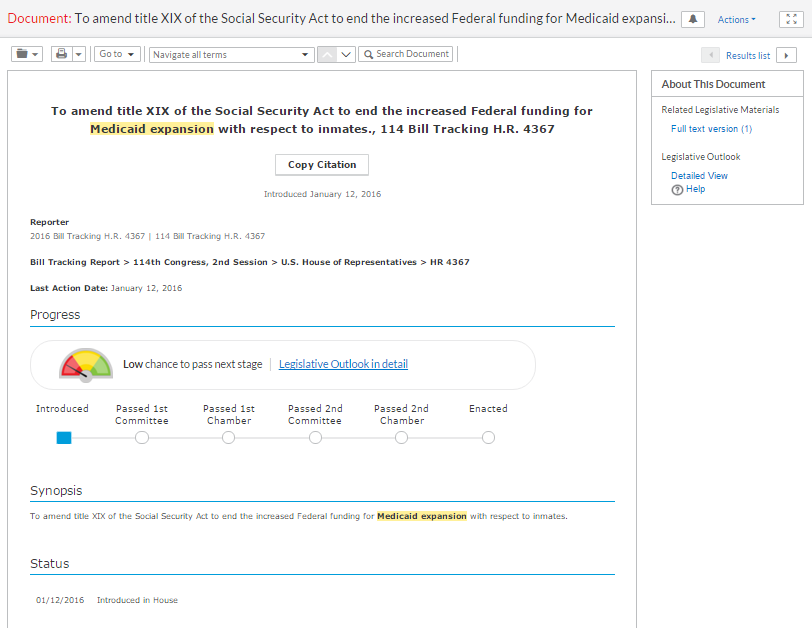
Task: Click the Copy Citation button
Action: 322,165
